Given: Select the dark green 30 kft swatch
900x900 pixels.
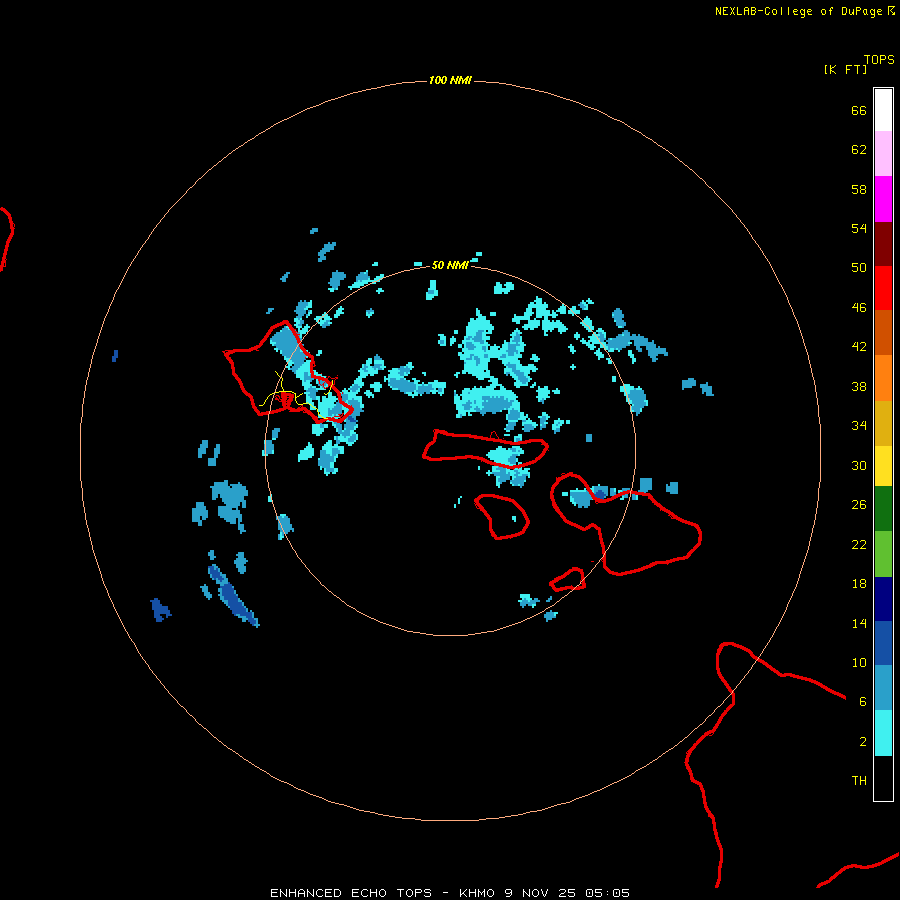Looking at the screenshot, I should [883, 509].
